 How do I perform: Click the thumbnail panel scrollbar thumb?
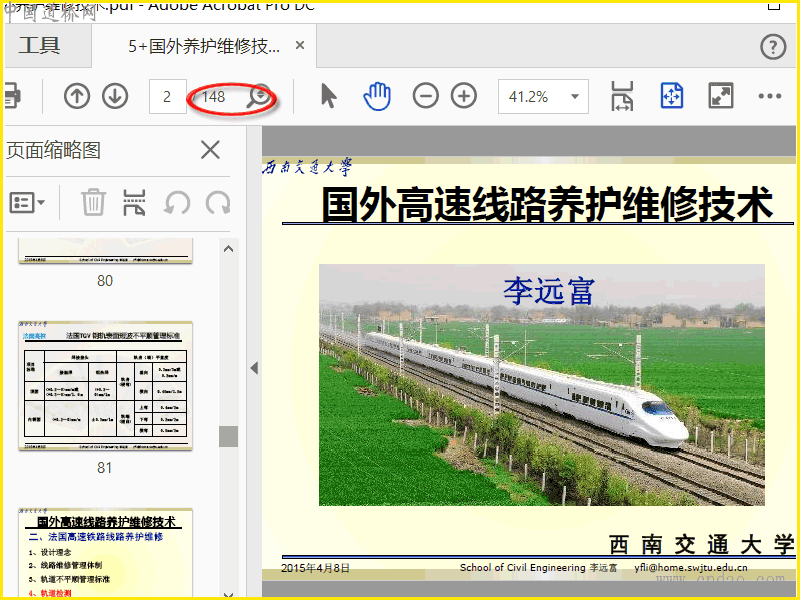click(229, 437)
